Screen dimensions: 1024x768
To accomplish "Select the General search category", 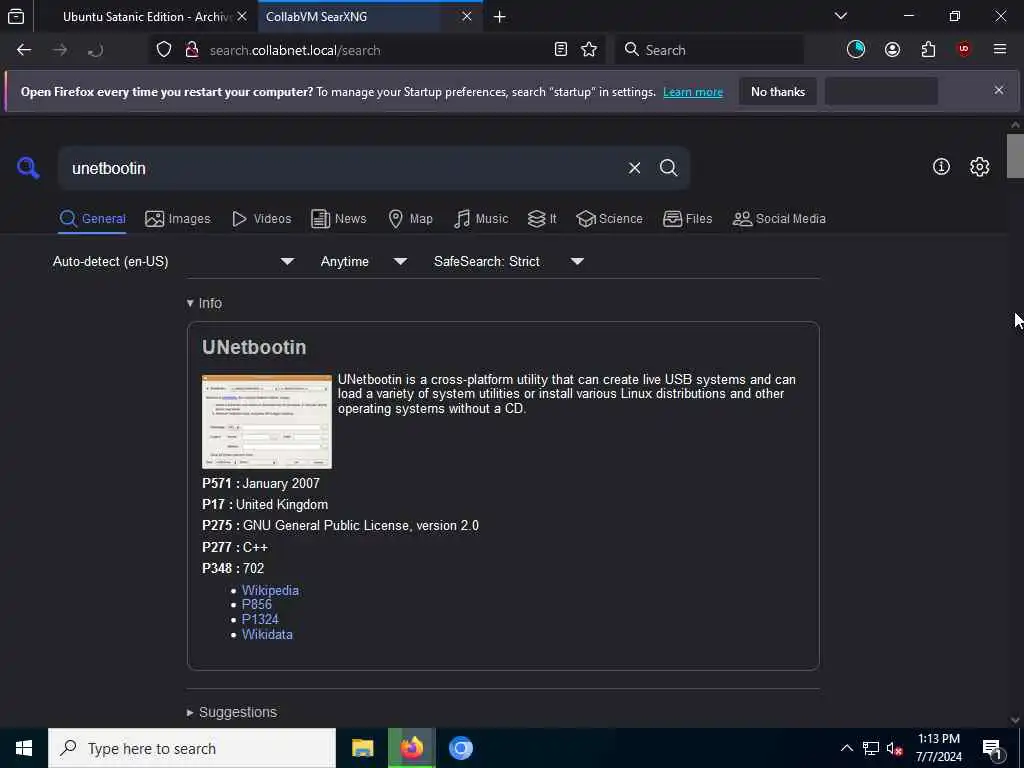I will 93,219.
